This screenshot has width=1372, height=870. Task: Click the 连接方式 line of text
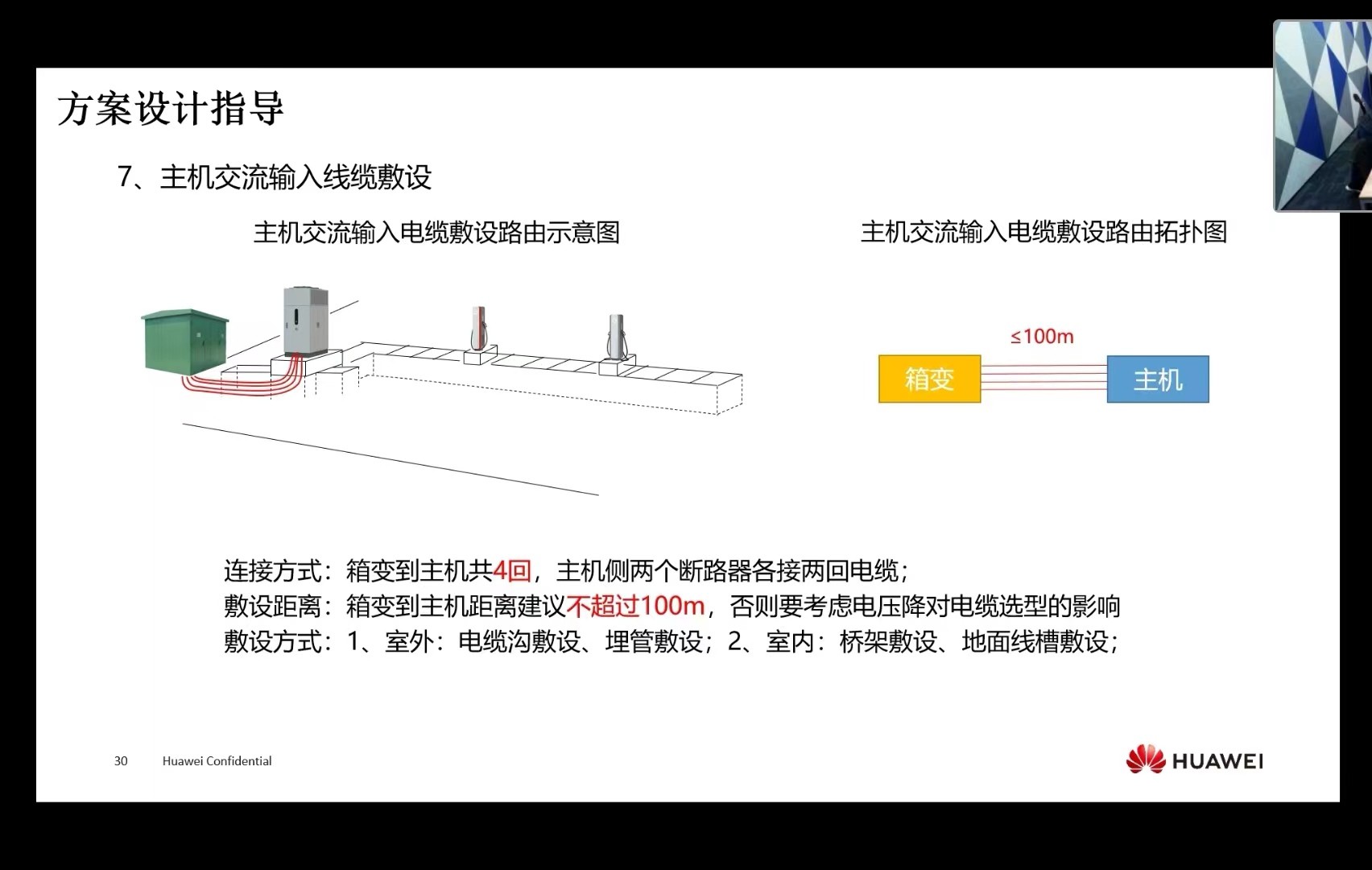pos(567,571)
